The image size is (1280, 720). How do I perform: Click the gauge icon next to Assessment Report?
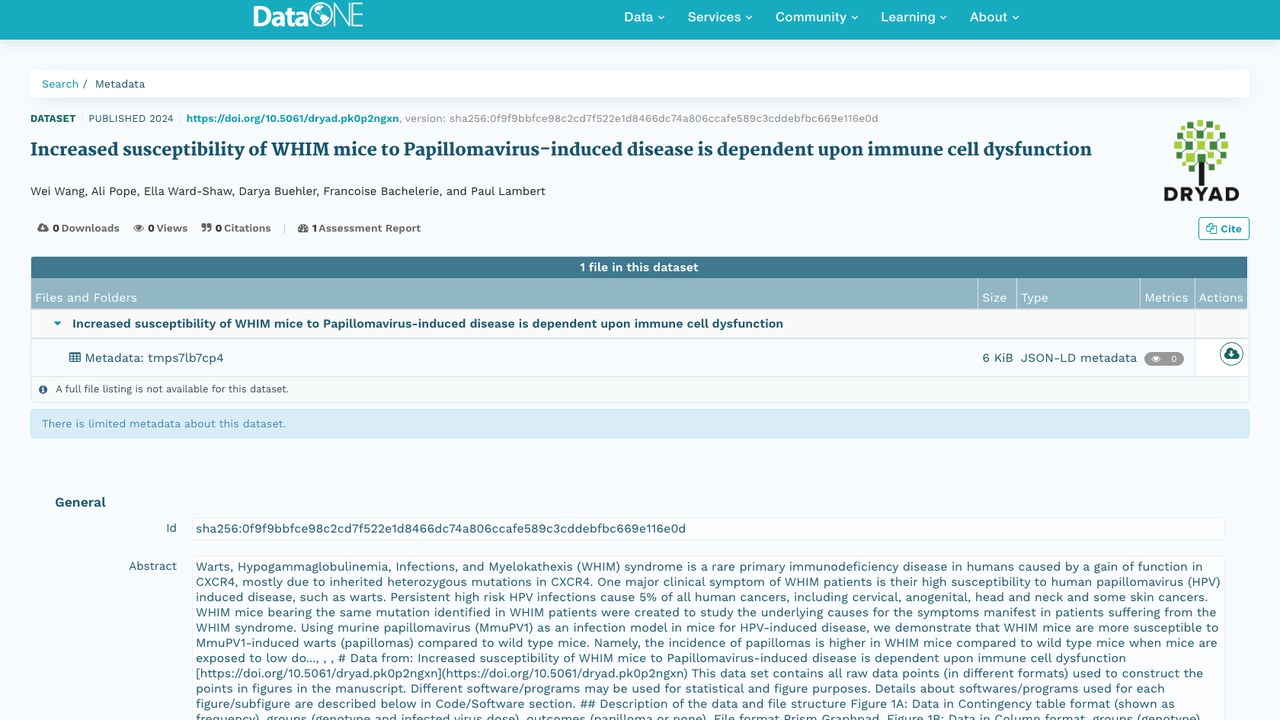coord(303,228)
